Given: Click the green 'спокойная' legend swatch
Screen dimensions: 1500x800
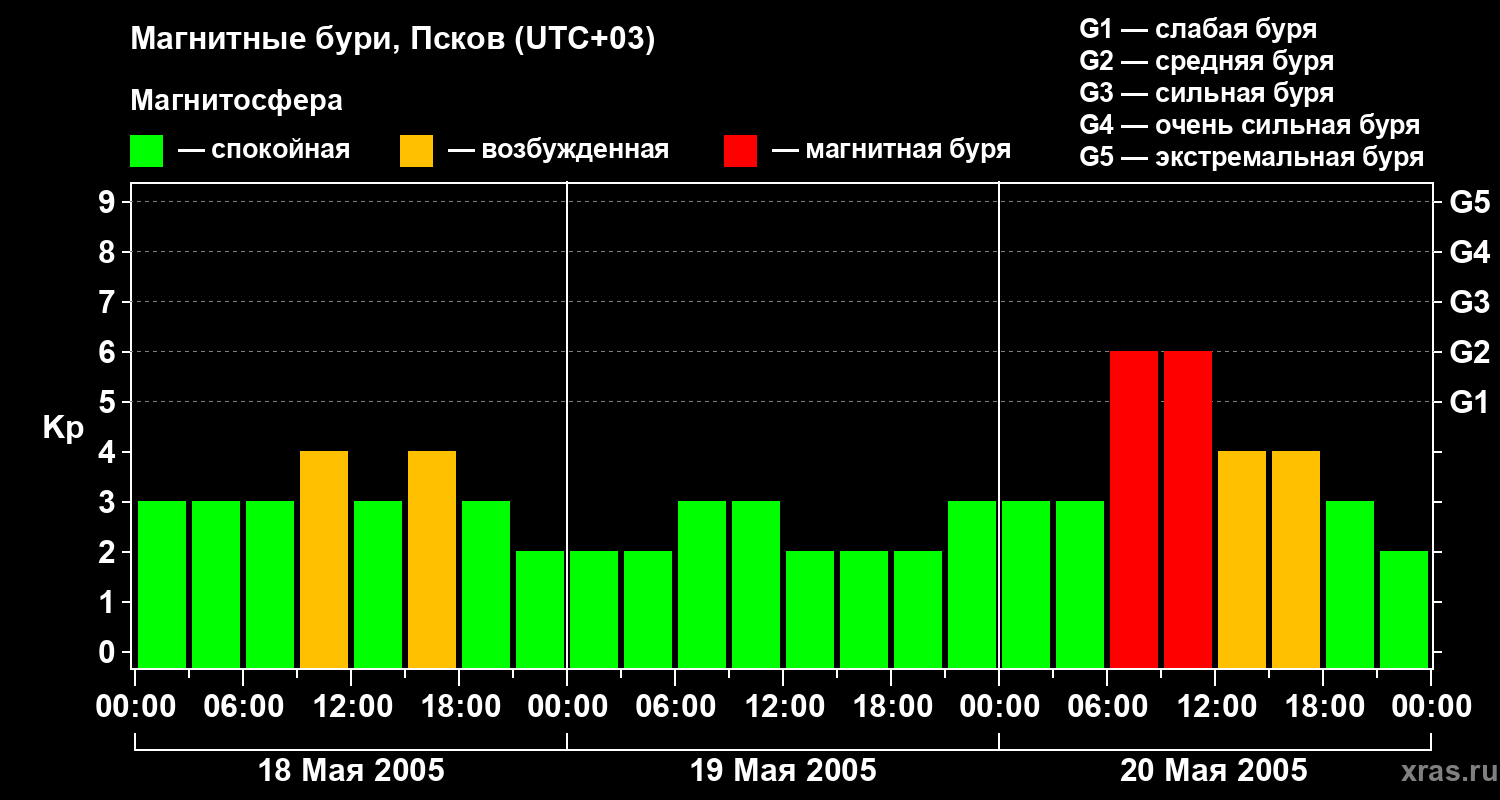Looking at the screenshot, I should (x=146, y=151).
